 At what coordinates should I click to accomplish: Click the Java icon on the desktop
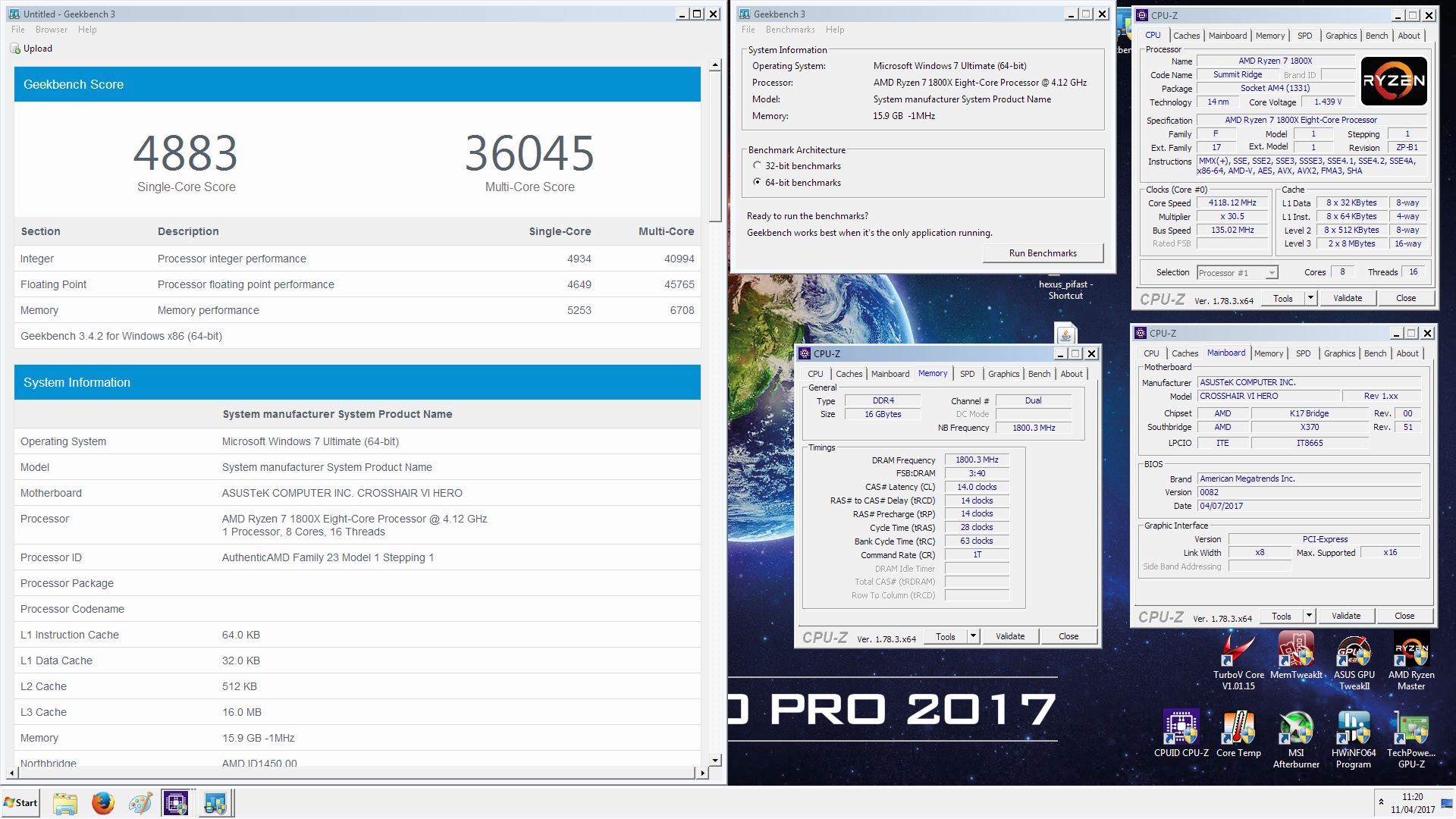click(x=1065, y=334)
